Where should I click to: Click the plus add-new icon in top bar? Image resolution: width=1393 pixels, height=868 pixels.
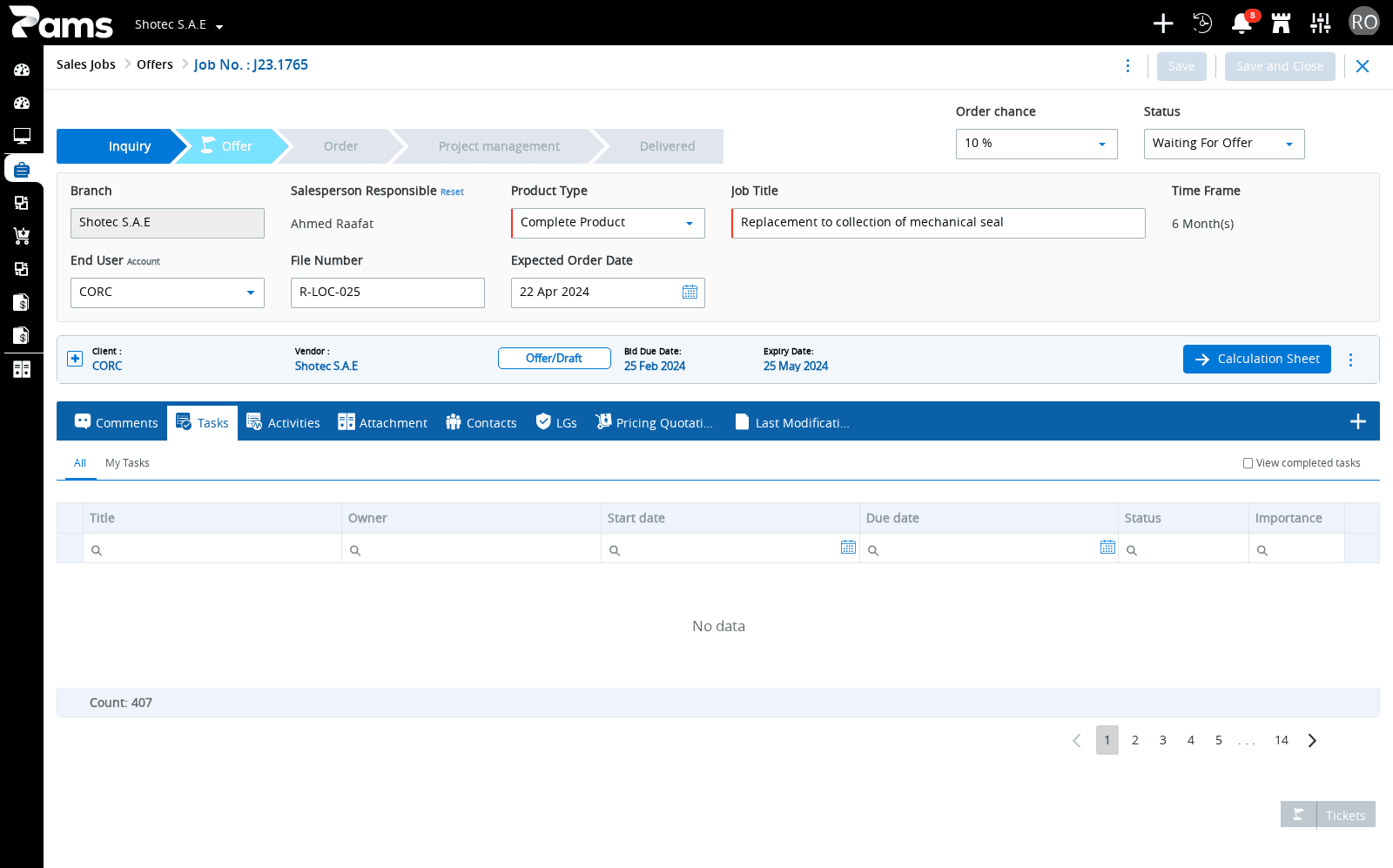1163,23
